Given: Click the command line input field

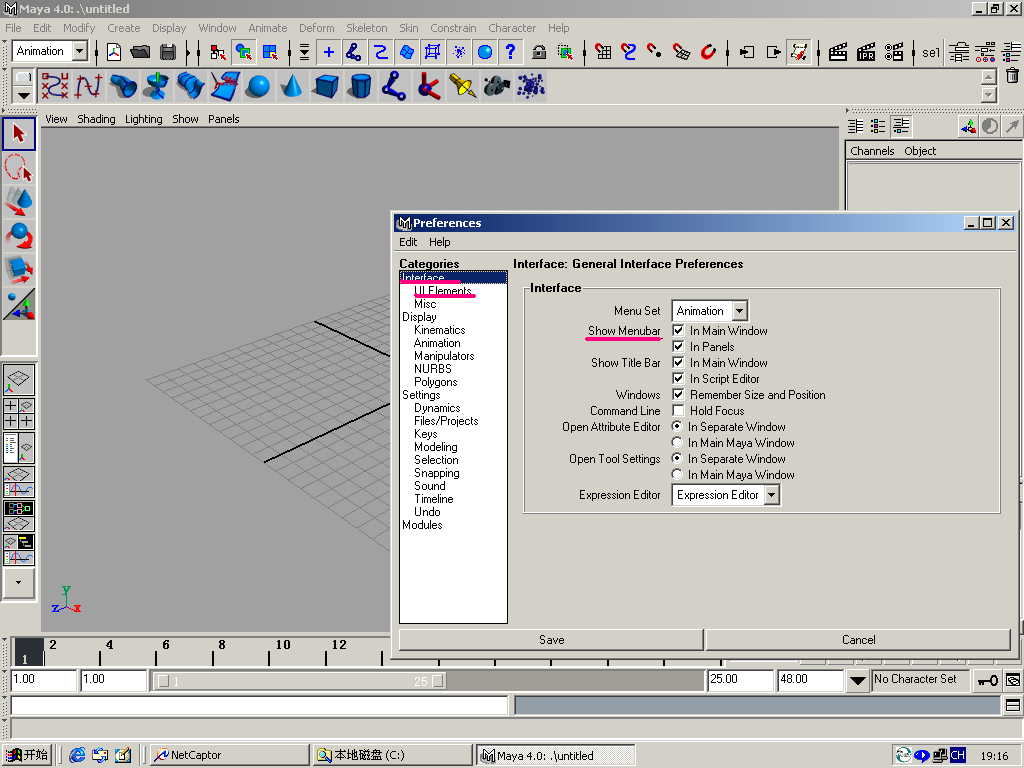Looking at the screenshot, I should point(259,705).
